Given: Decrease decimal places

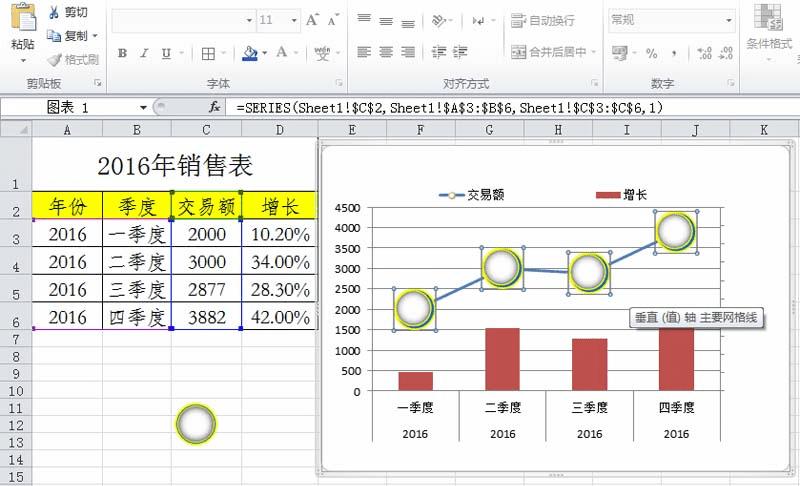Looking at the screenshot, I should [726, 53].
